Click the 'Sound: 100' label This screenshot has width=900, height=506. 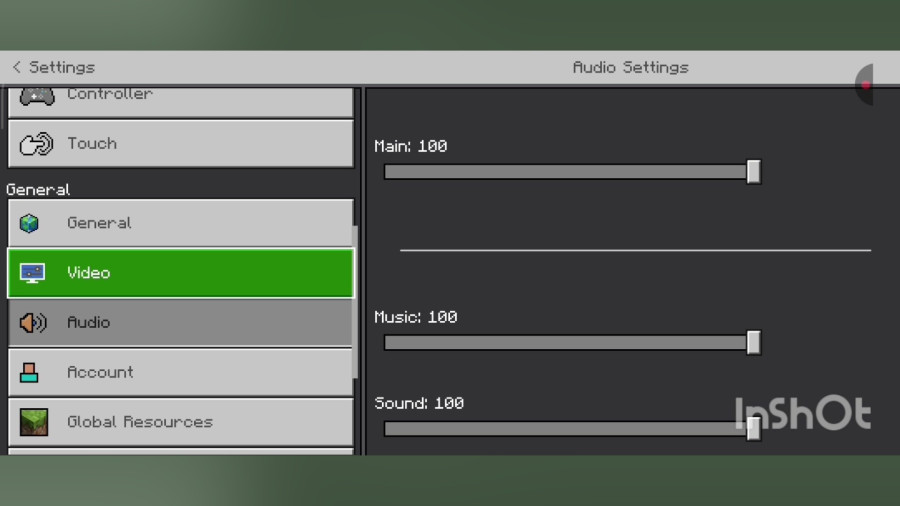(419, 403)
